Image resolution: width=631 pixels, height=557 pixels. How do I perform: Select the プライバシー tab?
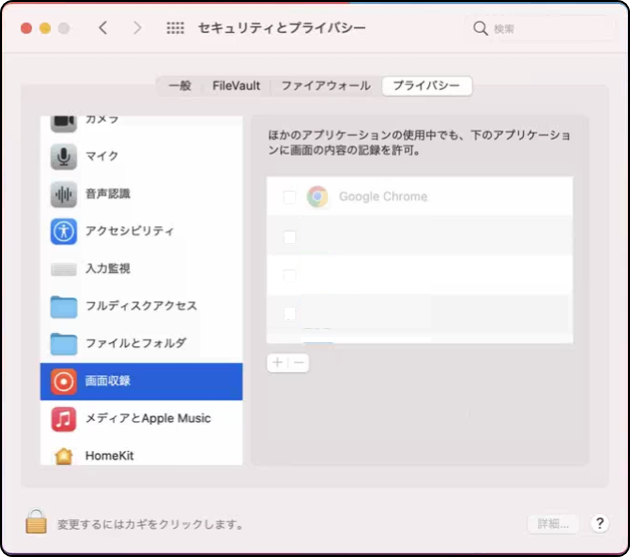427,86
